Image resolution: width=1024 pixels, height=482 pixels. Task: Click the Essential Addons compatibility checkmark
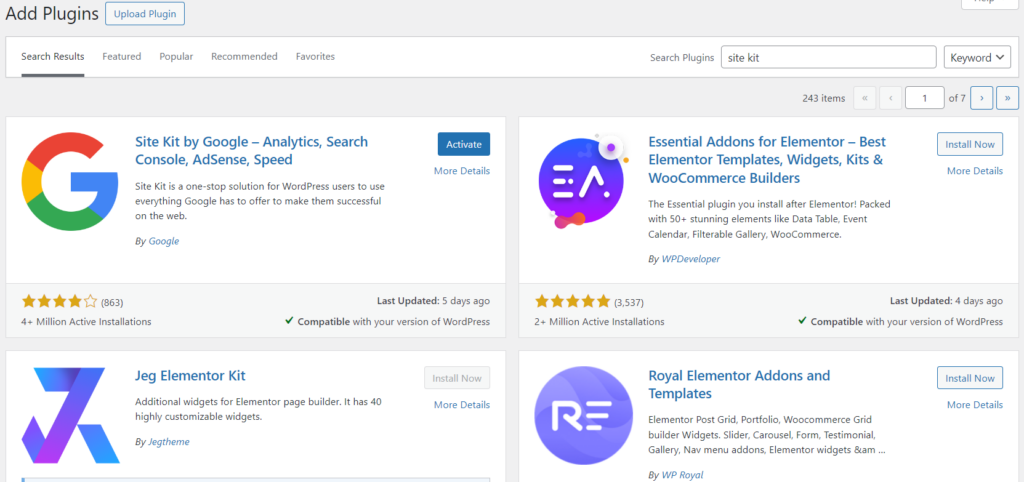[802, 321]
